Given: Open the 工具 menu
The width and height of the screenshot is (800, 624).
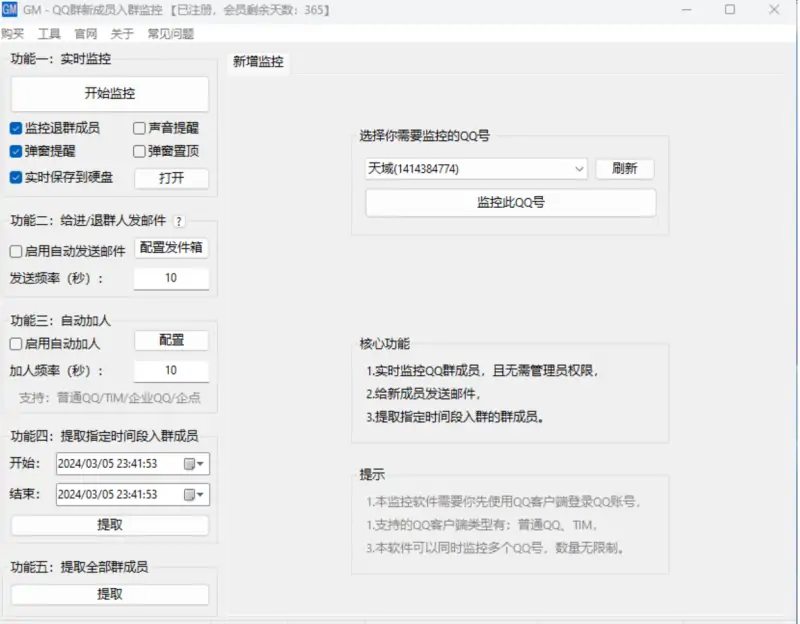Looking at the screenshot, I should point(49,34).
